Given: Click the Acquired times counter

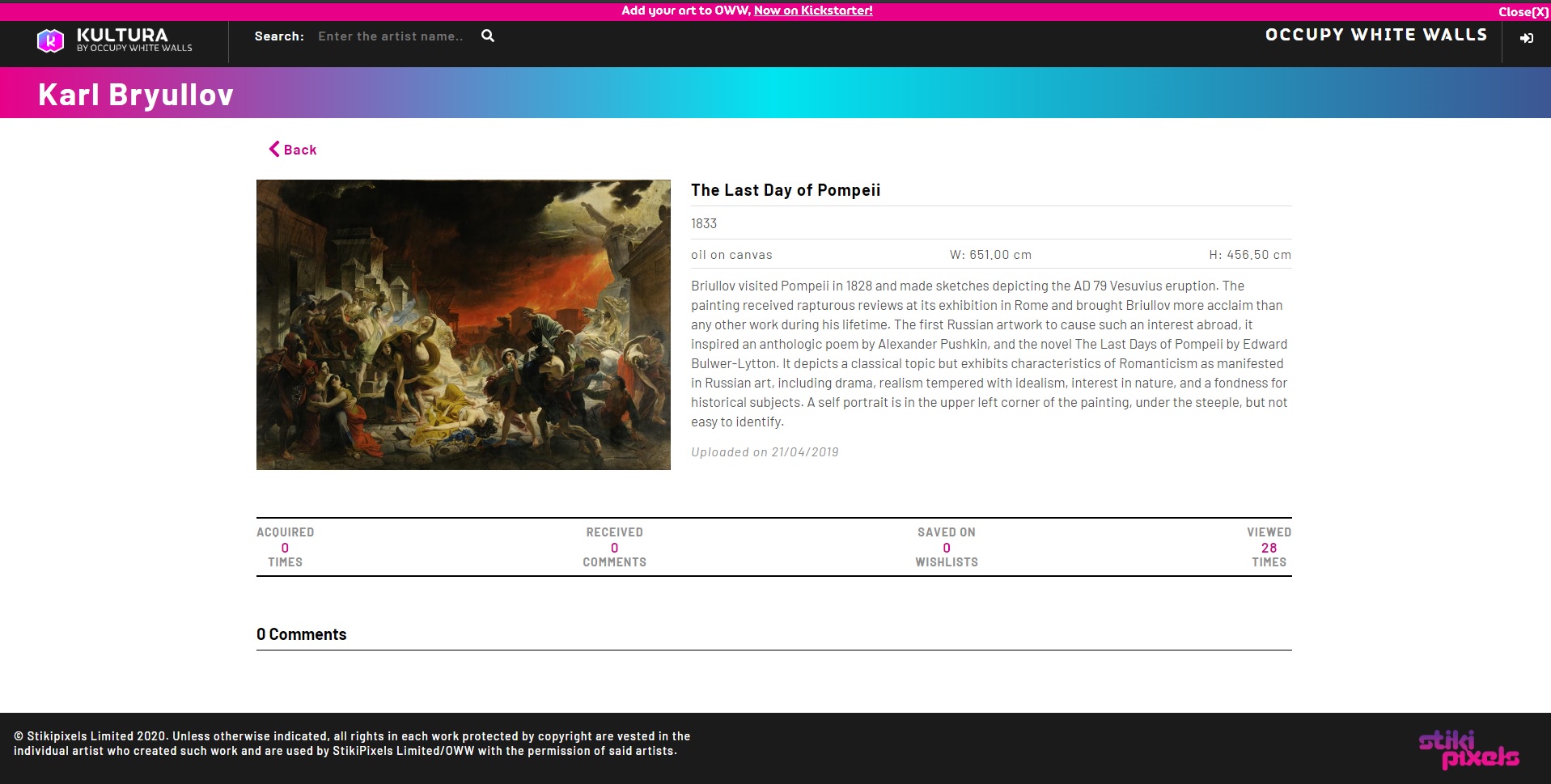Looking at the screenshot, I should click(285, 548).
